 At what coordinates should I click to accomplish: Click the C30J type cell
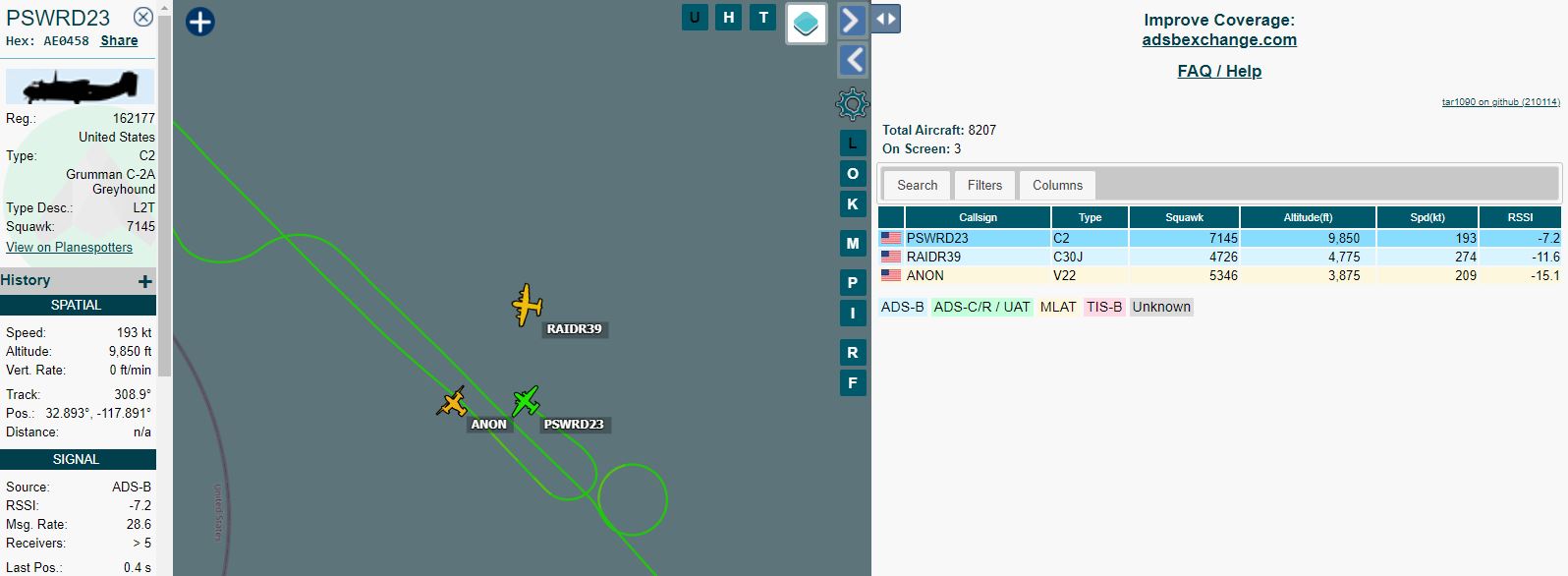(1090, 257)
